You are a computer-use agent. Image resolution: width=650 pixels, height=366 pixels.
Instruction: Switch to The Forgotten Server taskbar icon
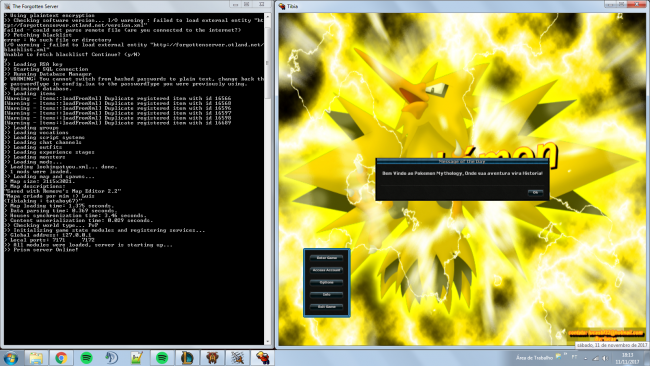238,358
